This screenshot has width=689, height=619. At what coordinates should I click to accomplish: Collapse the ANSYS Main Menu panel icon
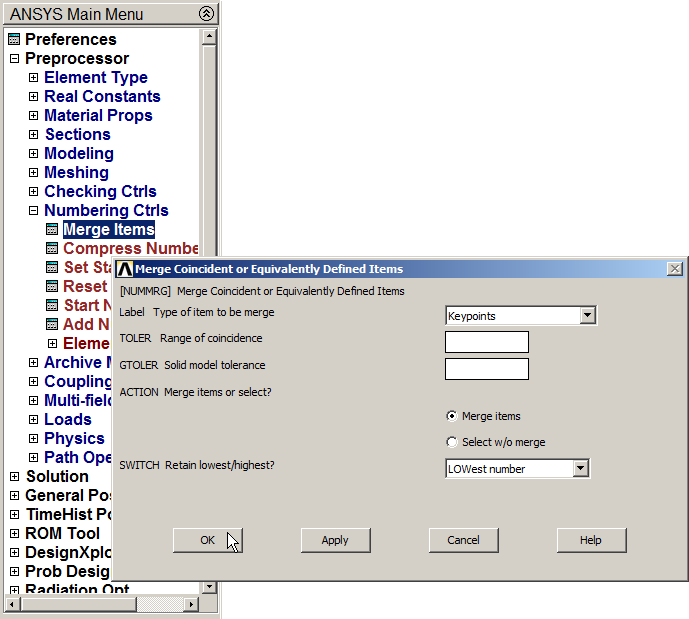206,14
